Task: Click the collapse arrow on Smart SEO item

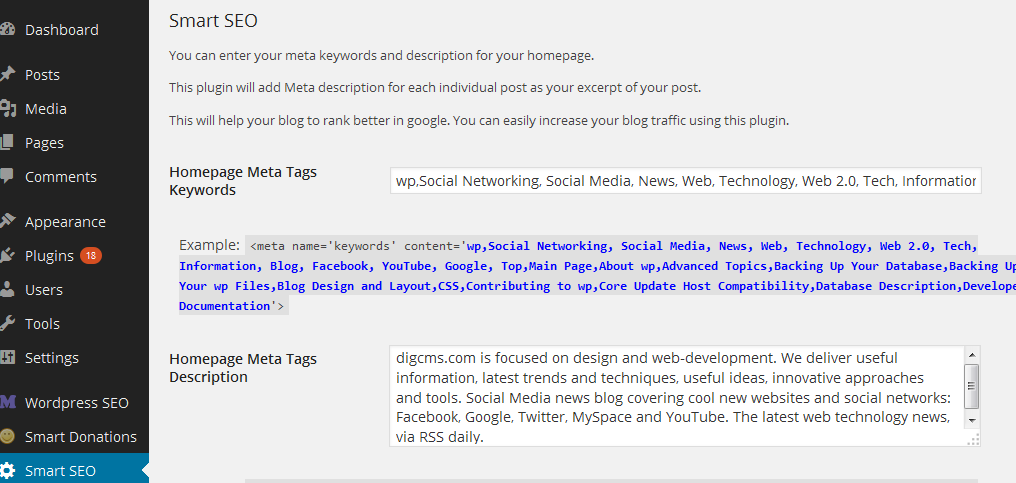Action: [145, 470]
